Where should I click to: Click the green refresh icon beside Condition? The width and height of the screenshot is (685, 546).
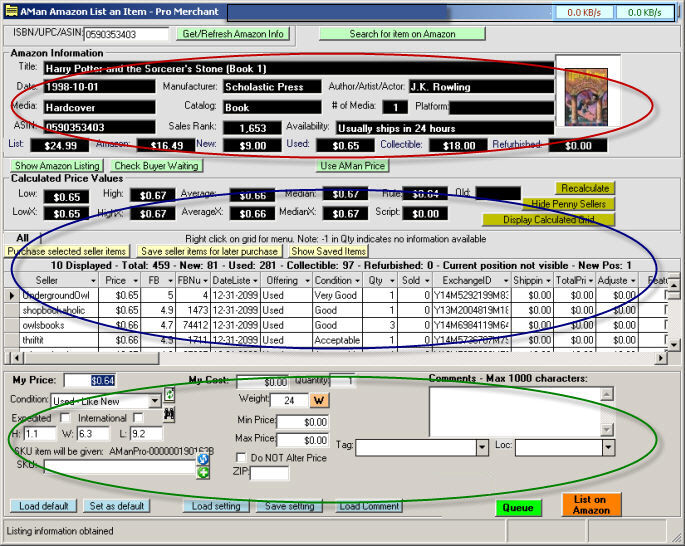(169, 396)
